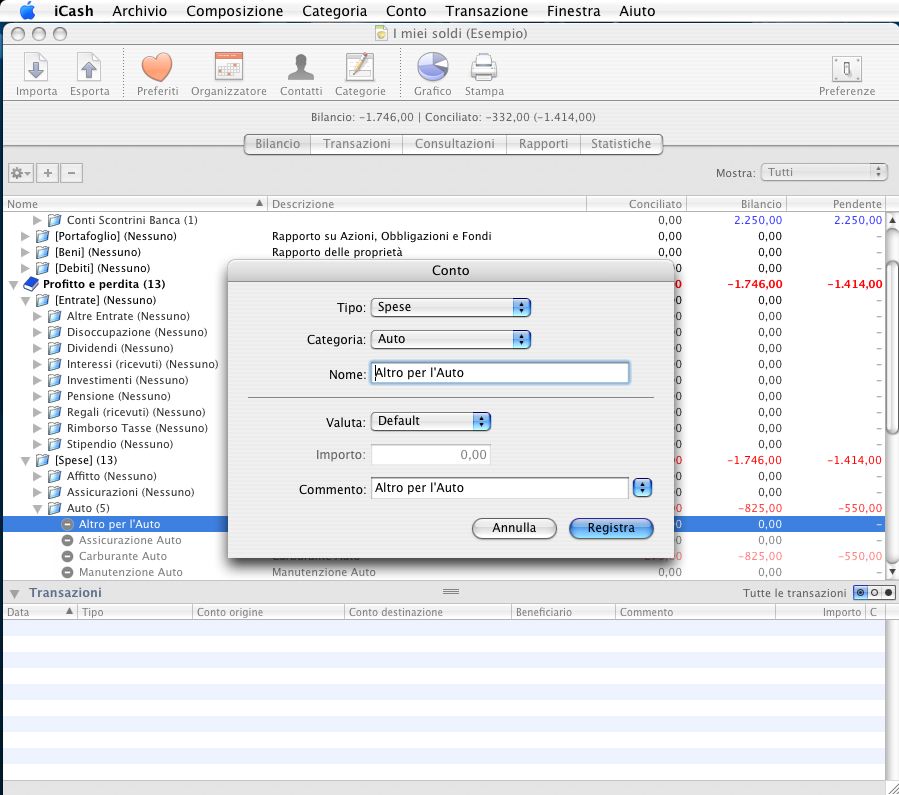Open the Organizzatore calendar icon
899x795 pixels.
click(x=229, y=69)
